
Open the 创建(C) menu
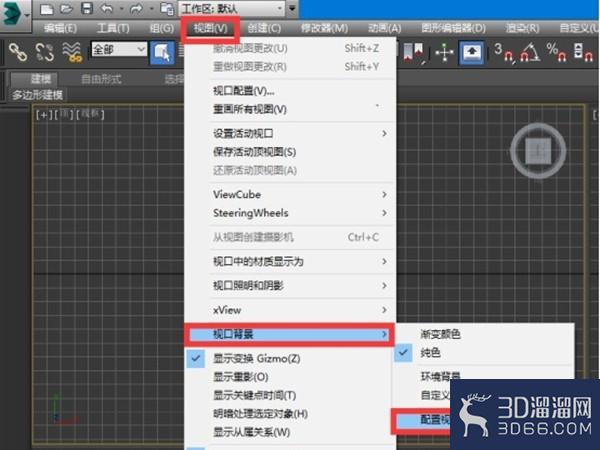pos(264,28)
